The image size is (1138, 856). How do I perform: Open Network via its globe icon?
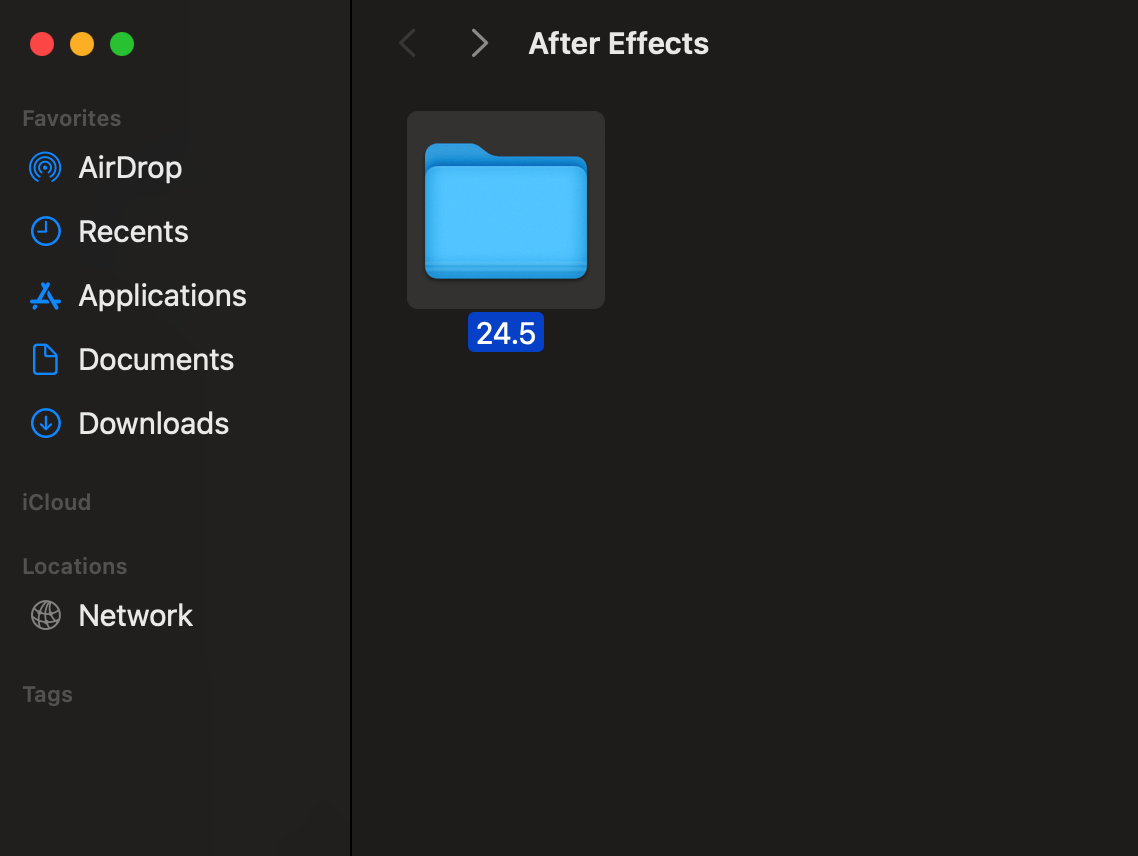46,615
